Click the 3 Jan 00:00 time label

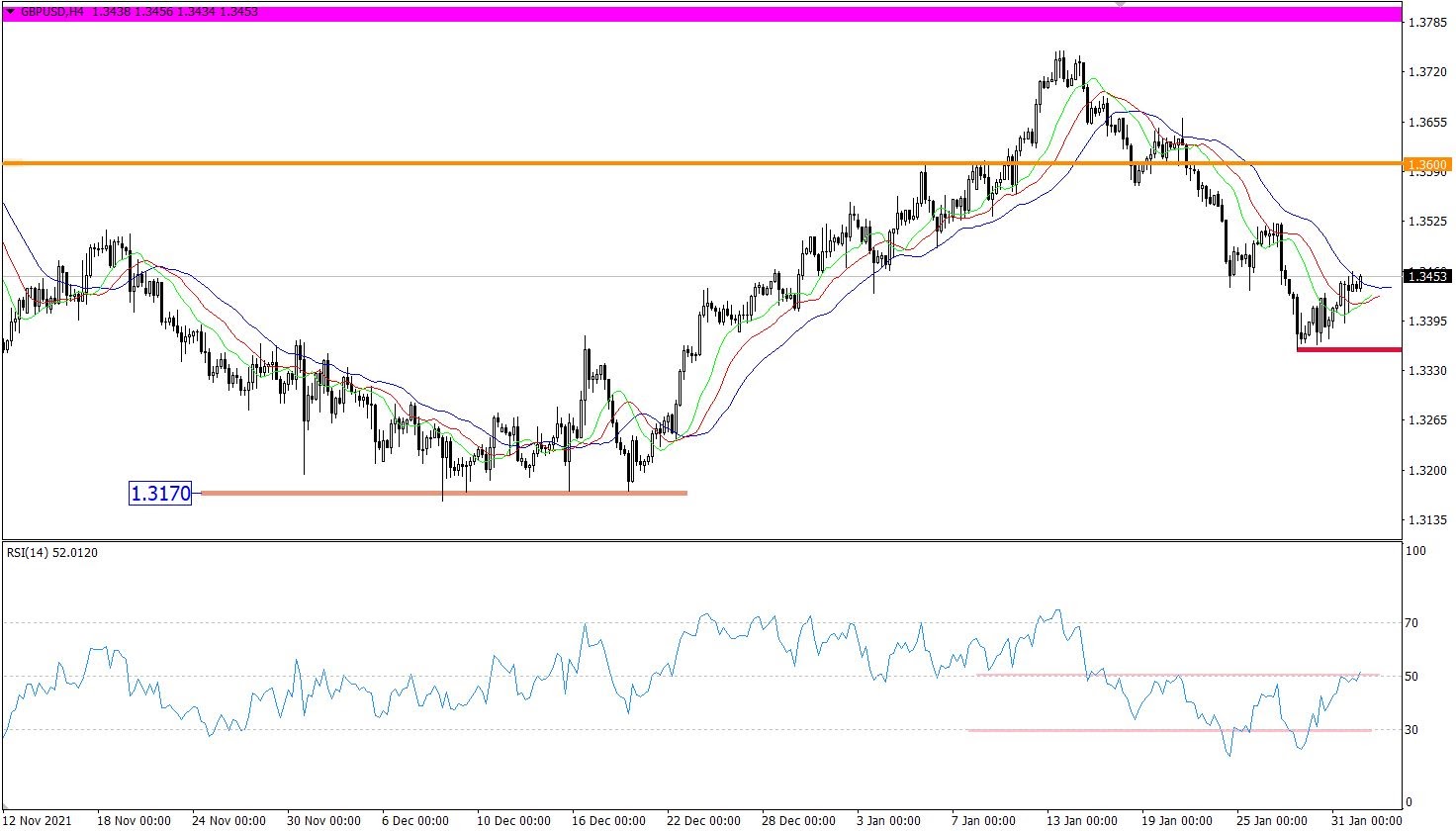pyautogui.click(x=888, y=821)
